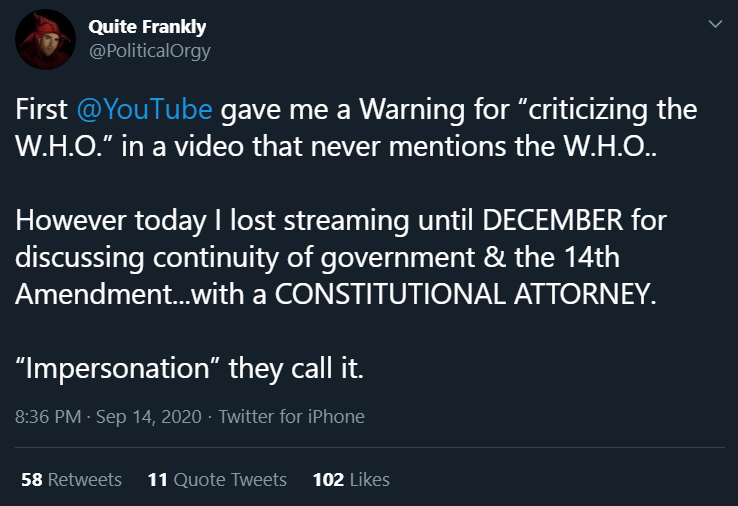
Task: Click the Sep 14, 2020 date
Action: pyautogui.click(x=149, y=416)
